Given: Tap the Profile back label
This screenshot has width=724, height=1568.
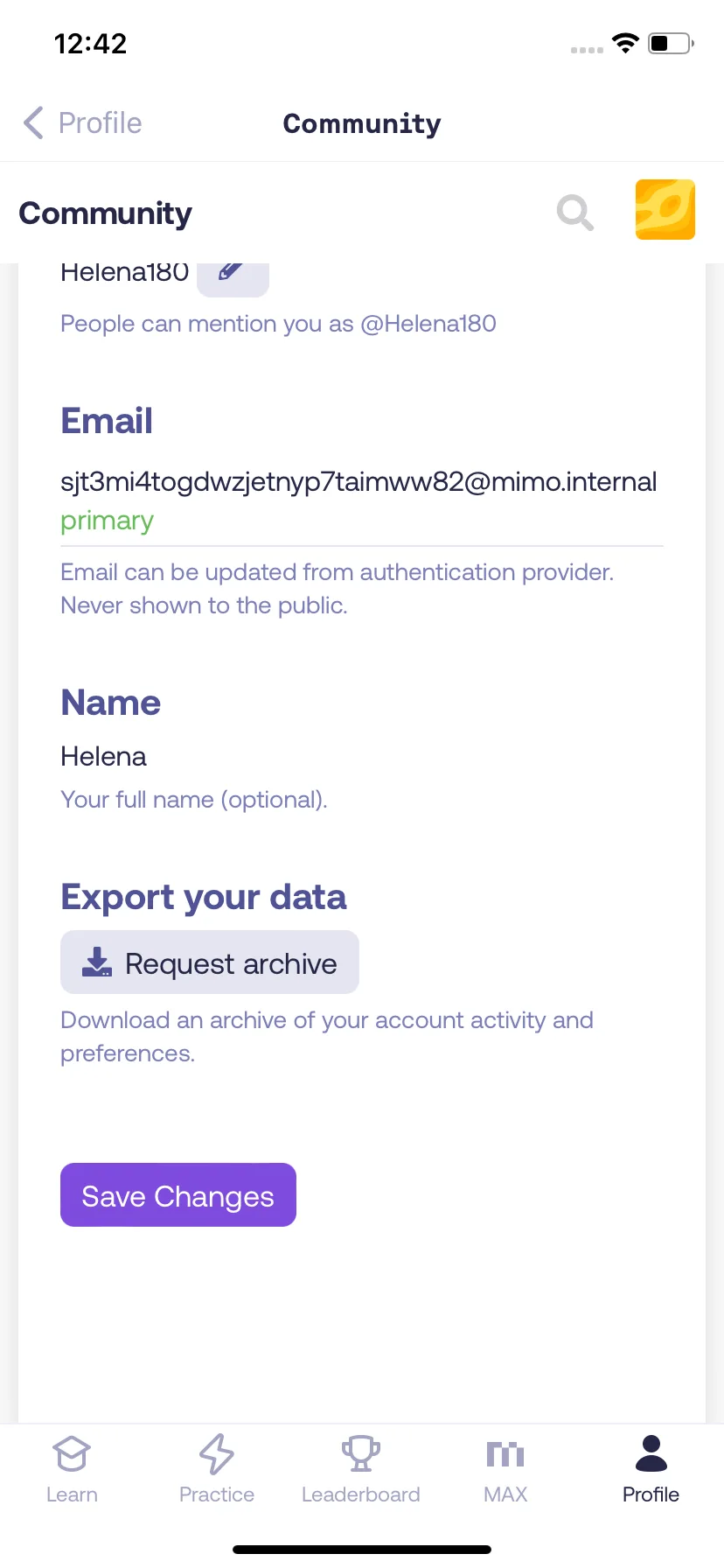Looking at the screenshot, I should [x=100, y=123].
